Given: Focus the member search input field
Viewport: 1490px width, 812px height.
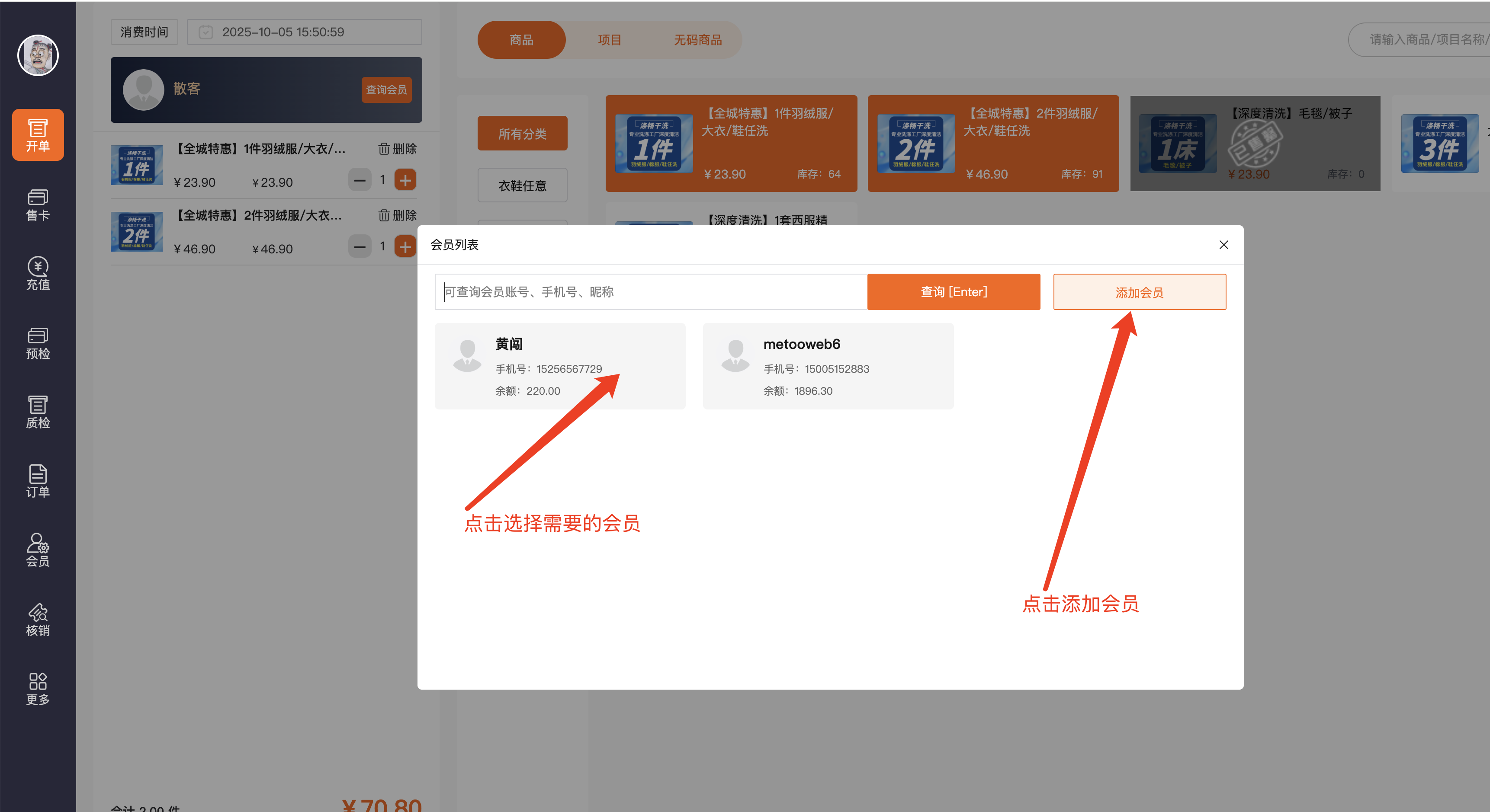Looking at the screenshot, I should coord(651,292).
